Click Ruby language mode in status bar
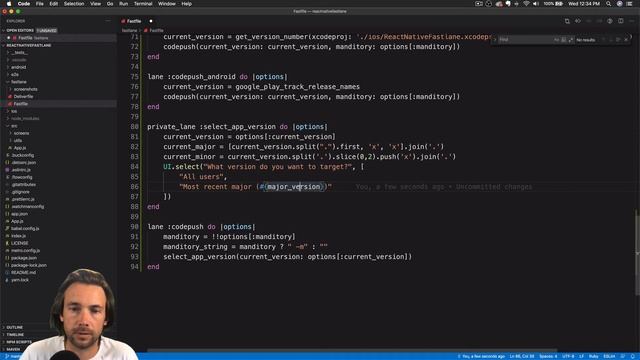 pos(594,357)
